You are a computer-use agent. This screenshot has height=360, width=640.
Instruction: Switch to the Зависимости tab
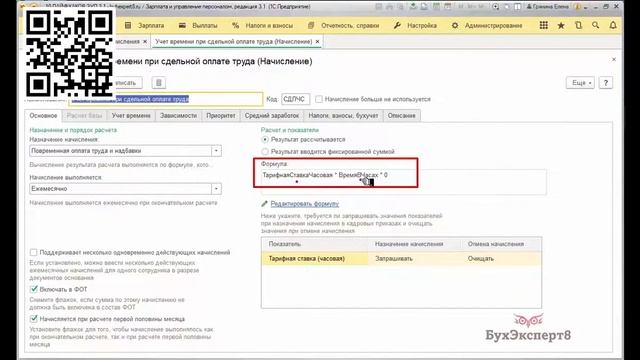[x=178, y=116]
